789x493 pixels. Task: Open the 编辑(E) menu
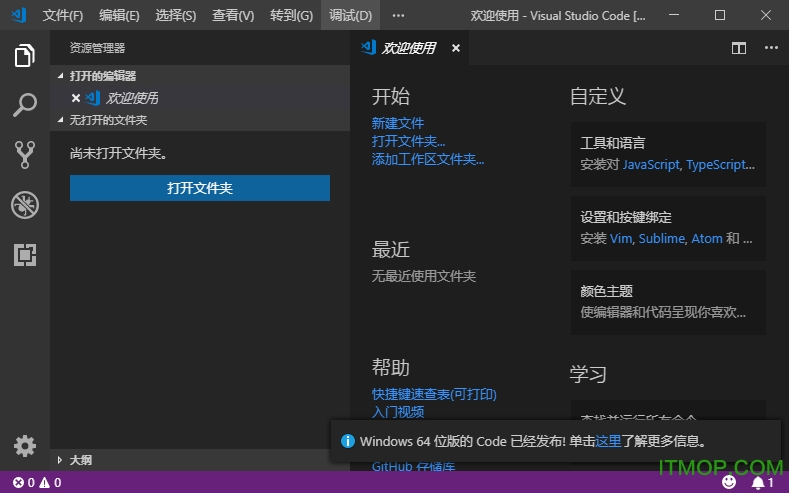click(119, 16)
